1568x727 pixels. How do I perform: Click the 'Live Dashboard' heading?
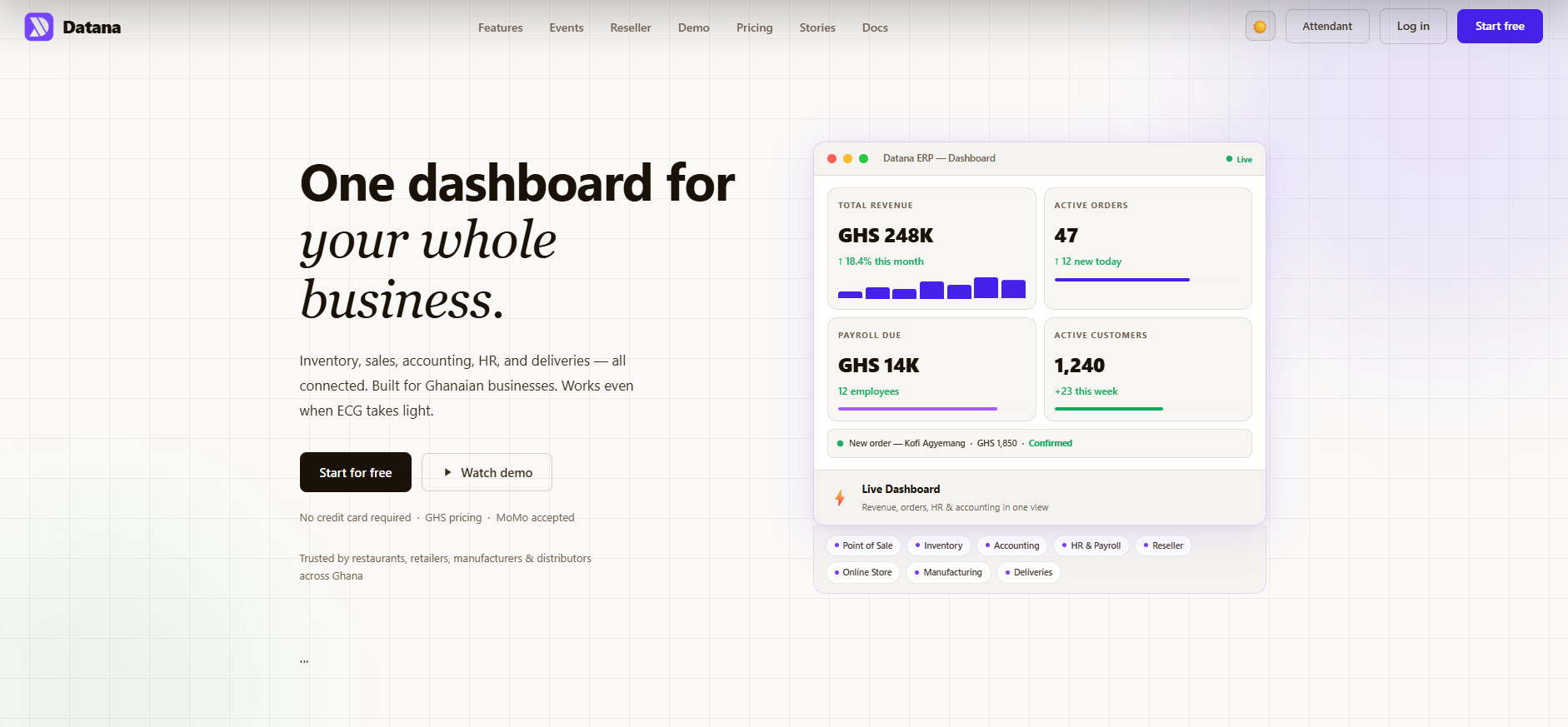(901, 489)
